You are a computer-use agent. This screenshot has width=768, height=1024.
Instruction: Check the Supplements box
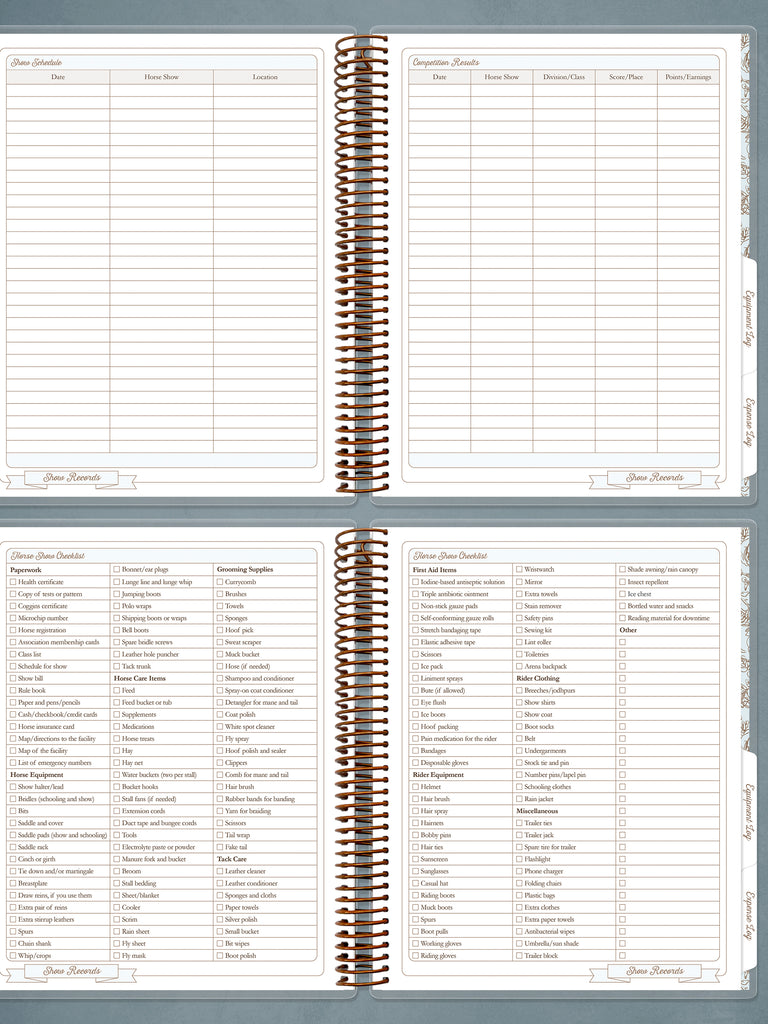click(116, 714)
